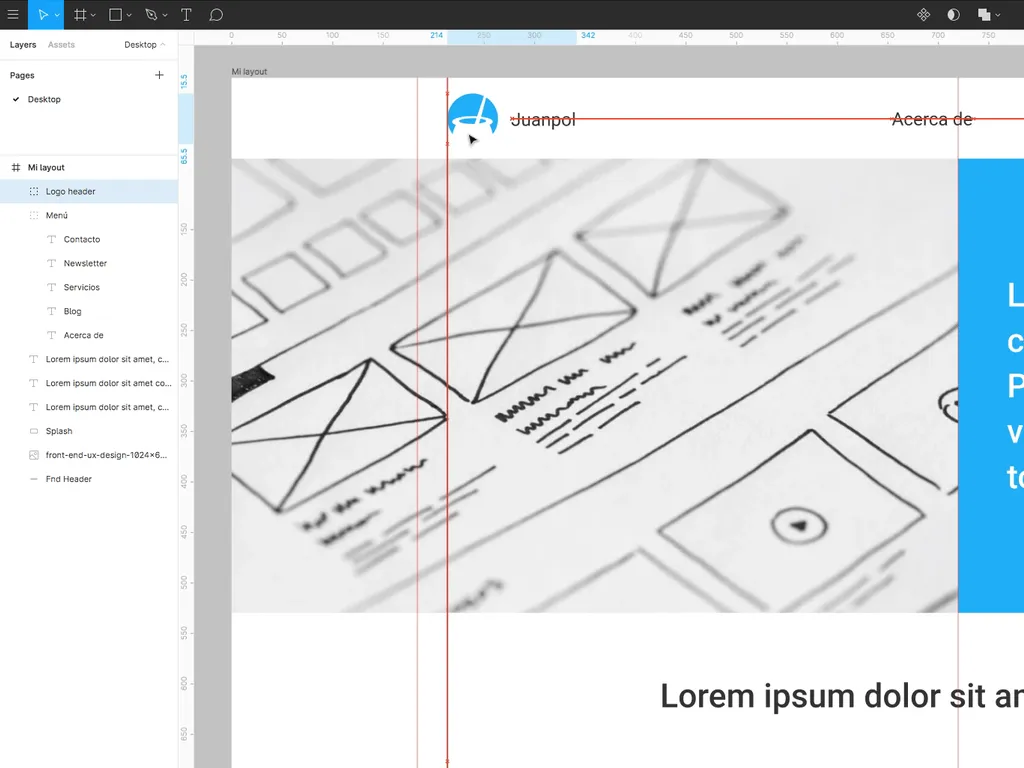1024x768 pixels.
Task: Select the Text tool
Action: [186, 14]
